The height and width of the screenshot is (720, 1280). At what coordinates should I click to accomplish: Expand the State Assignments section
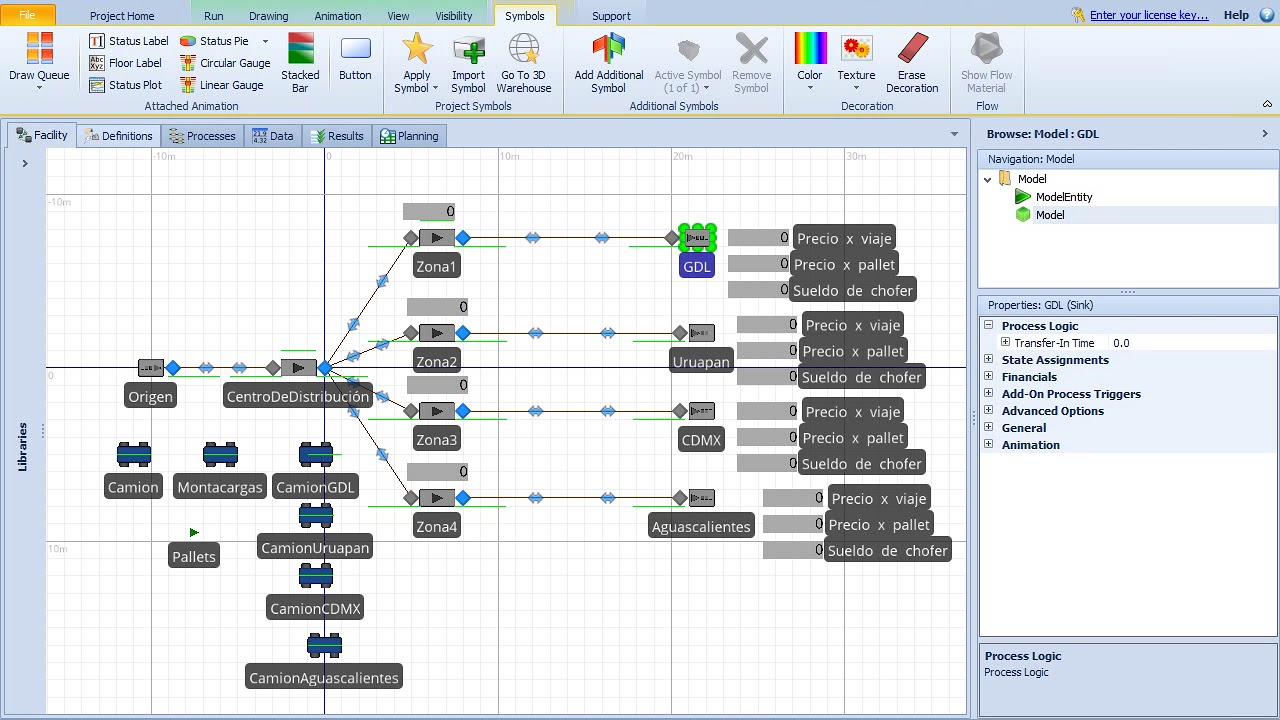989,360
